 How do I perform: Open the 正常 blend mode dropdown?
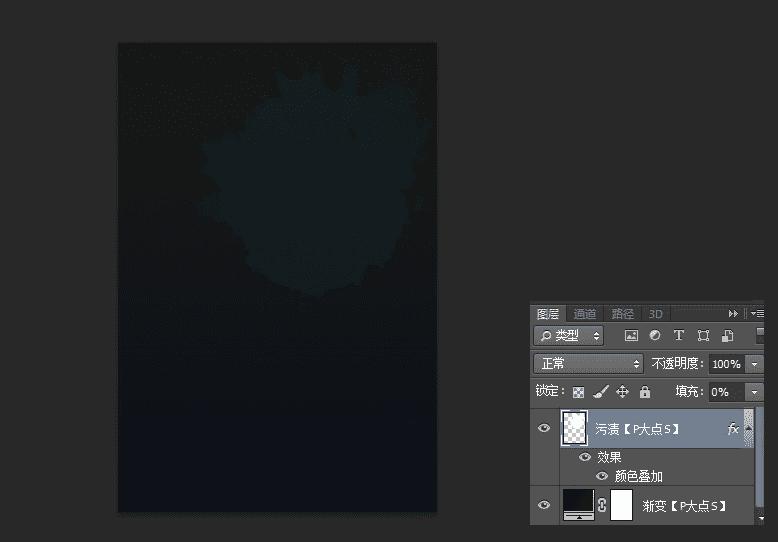588,364
